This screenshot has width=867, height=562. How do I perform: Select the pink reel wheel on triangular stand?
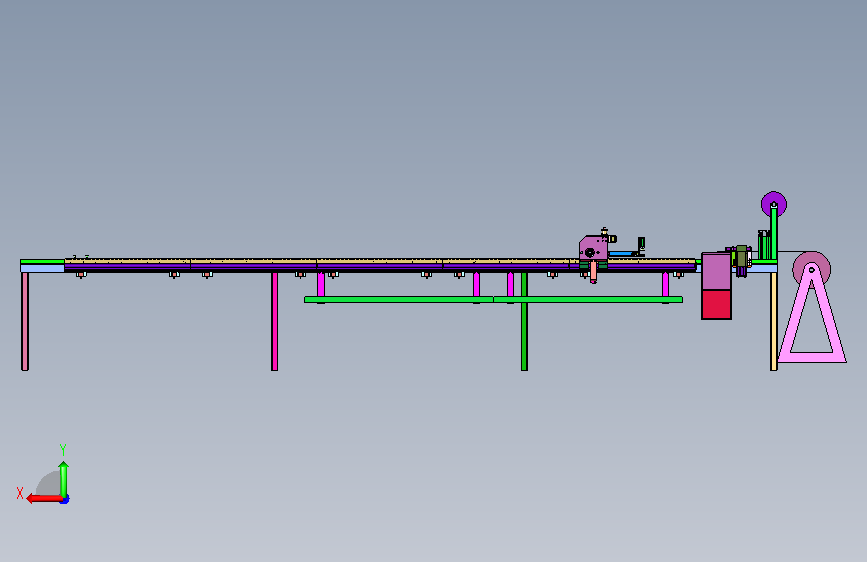click(811, 269)
